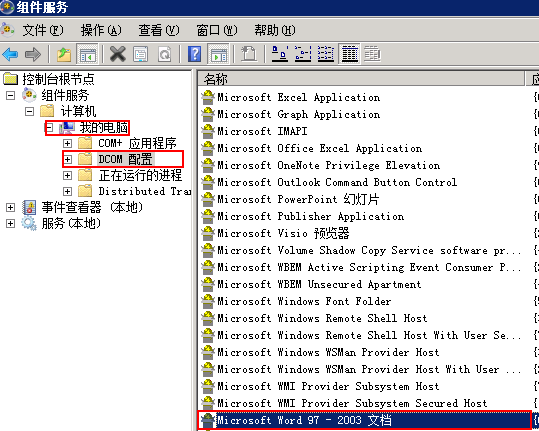
Task: Select Microsoft Volume Shadow Copy Service entry
Action: coord(369,251)
